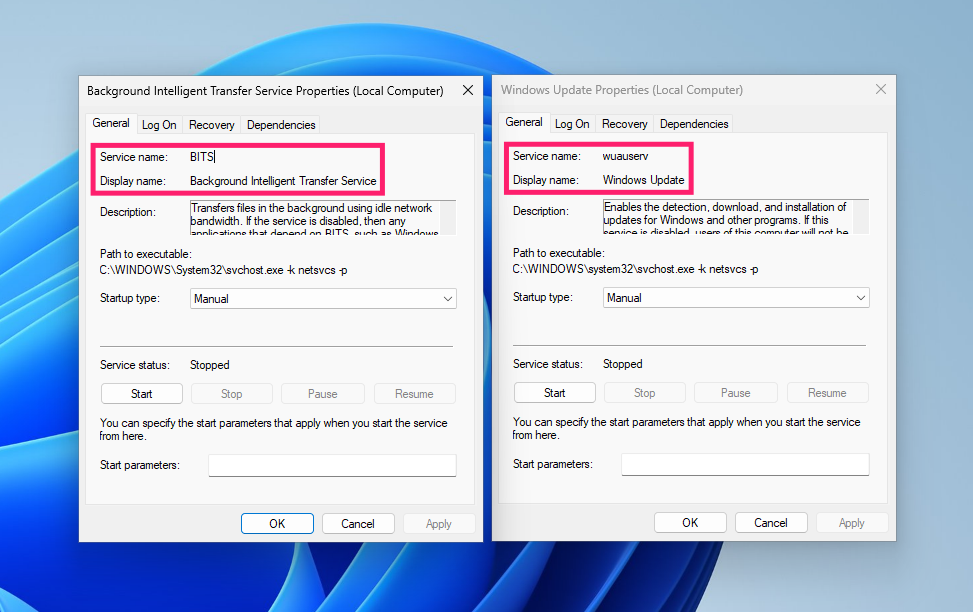This screenshot has width=973, height=612.
Task: Click executable path text in Windows Update window
Action: (635, 269)
